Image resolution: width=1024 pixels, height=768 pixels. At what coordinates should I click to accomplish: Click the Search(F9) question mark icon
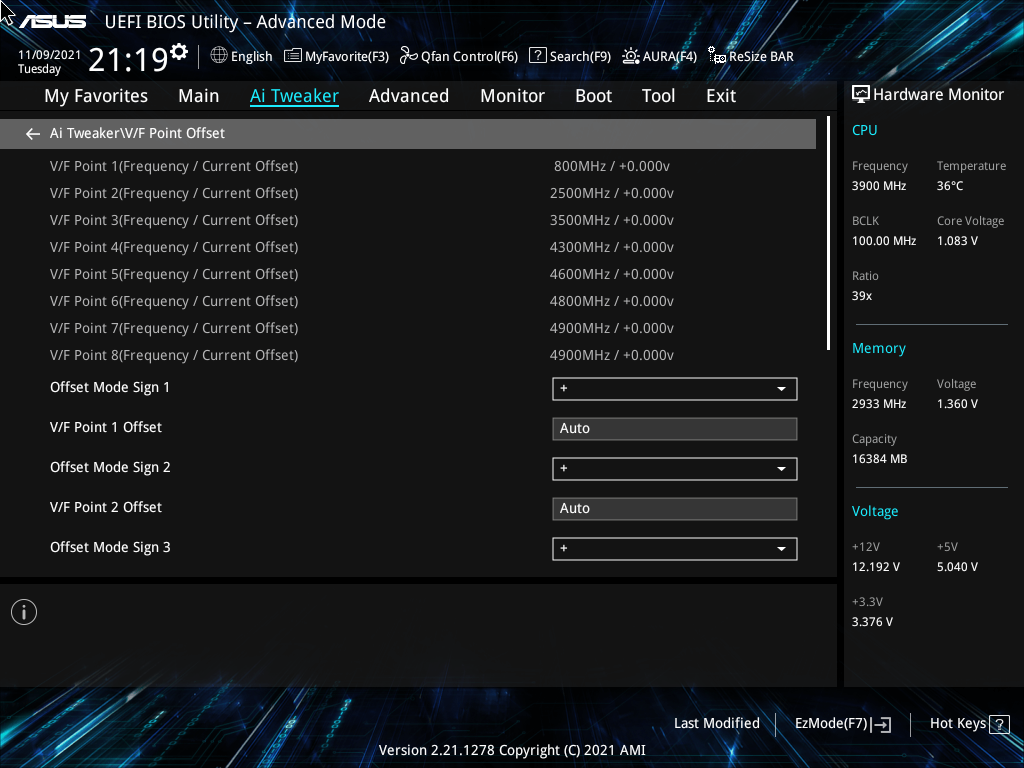537,56
